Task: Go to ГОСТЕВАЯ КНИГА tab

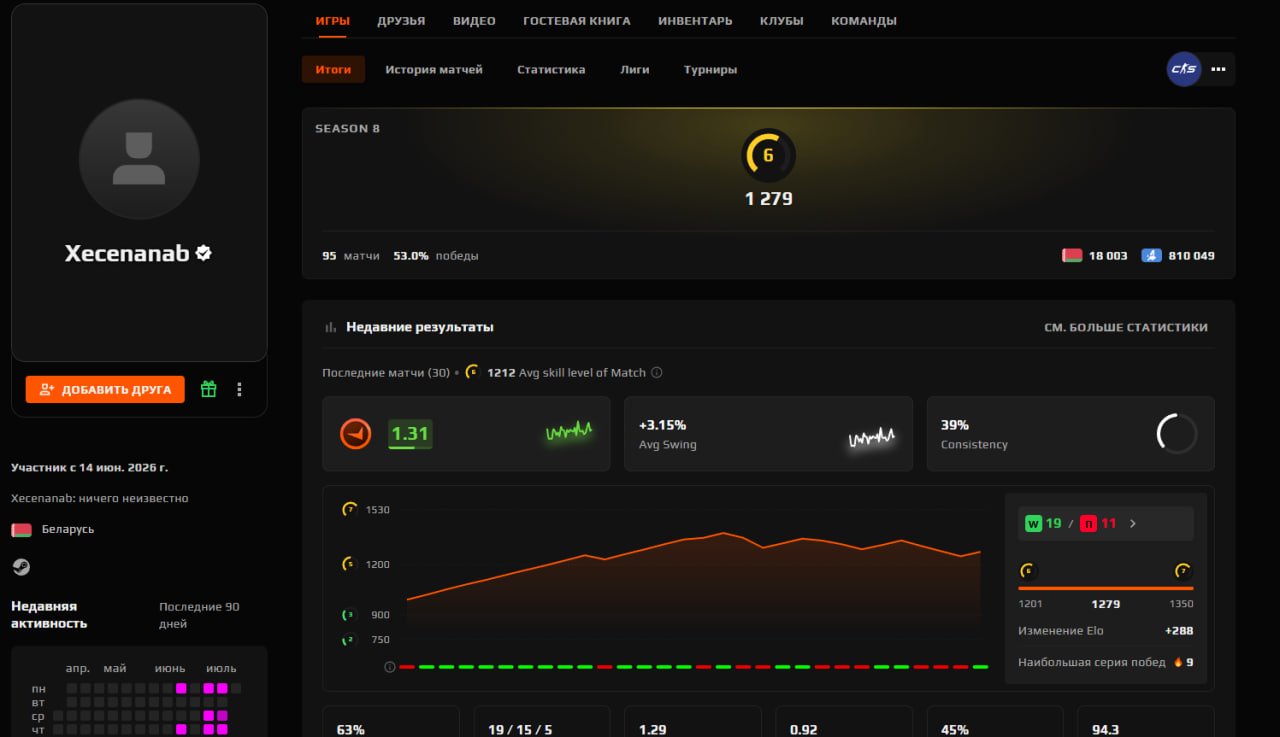Action: (x=577, y=21)
